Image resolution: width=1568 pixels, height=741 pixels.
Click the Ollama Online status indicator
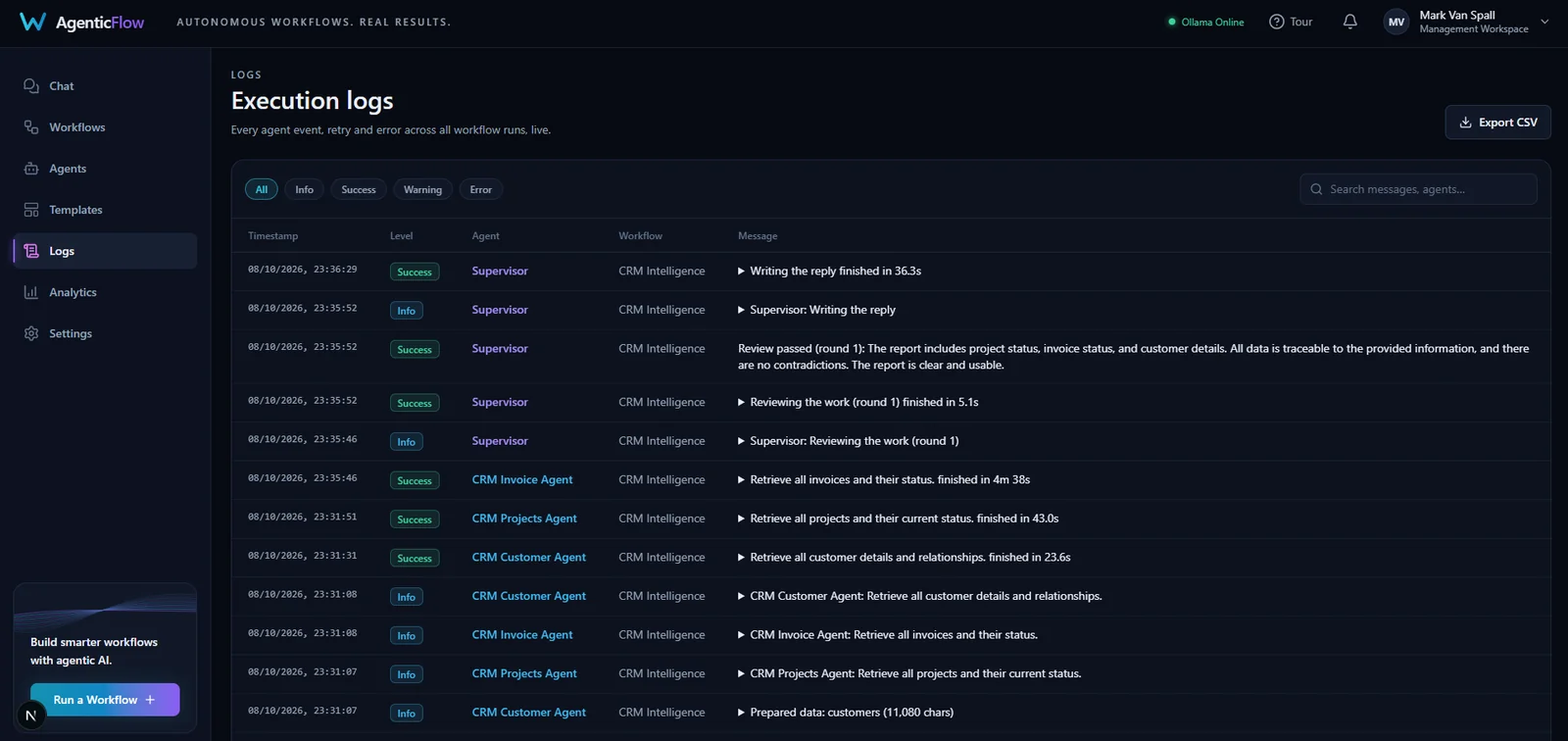pyautogui.click(x=1205, y=22)
